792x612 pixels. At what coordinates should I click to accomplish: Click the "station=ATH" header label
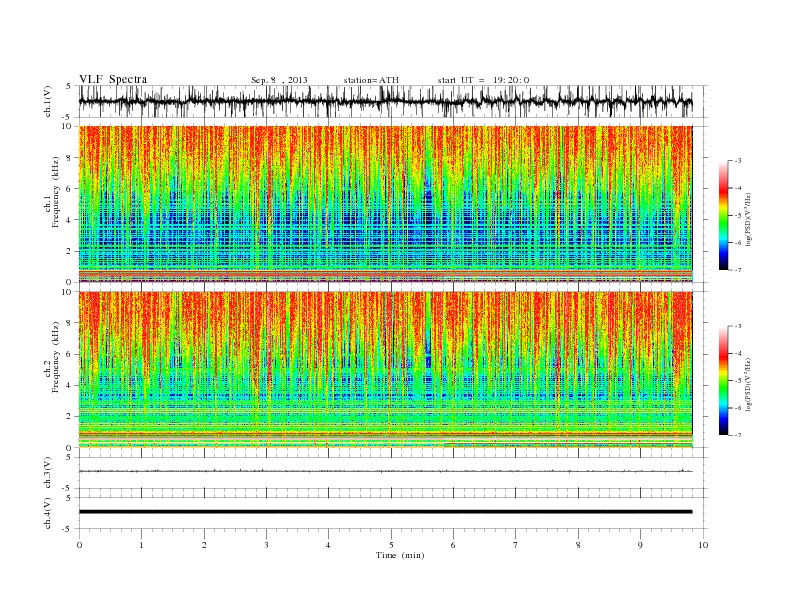[x=371, y=80]
